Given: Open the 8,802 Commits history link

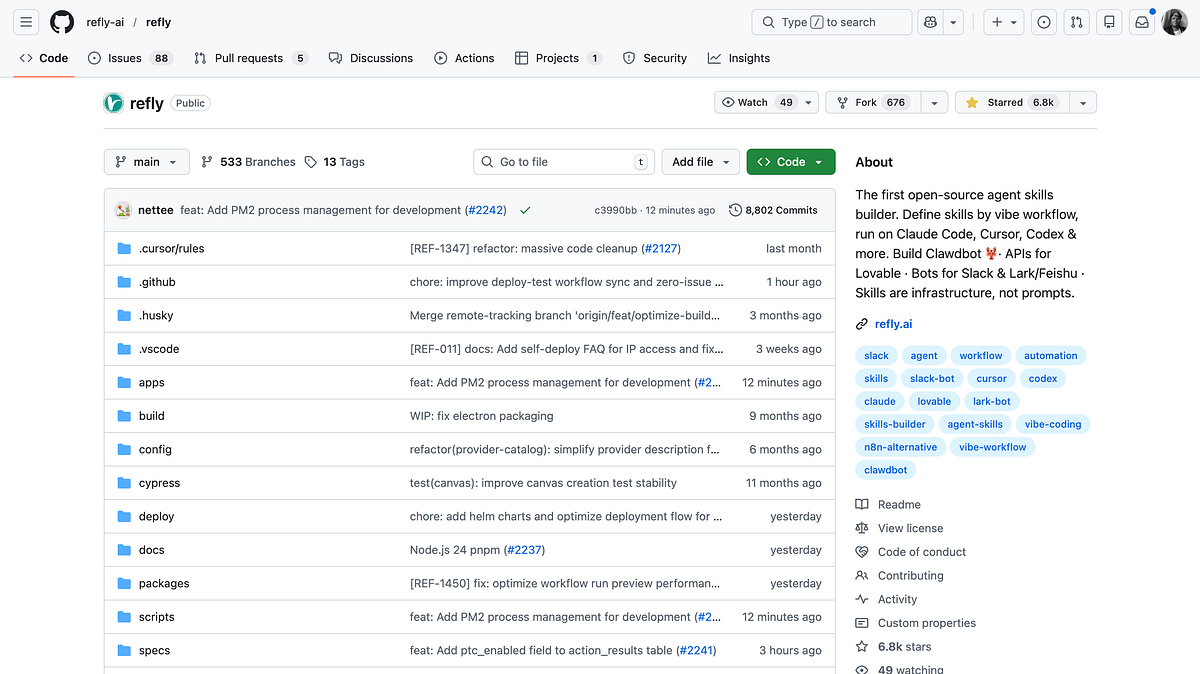Looking at the screenshot, I should (774, 210).
